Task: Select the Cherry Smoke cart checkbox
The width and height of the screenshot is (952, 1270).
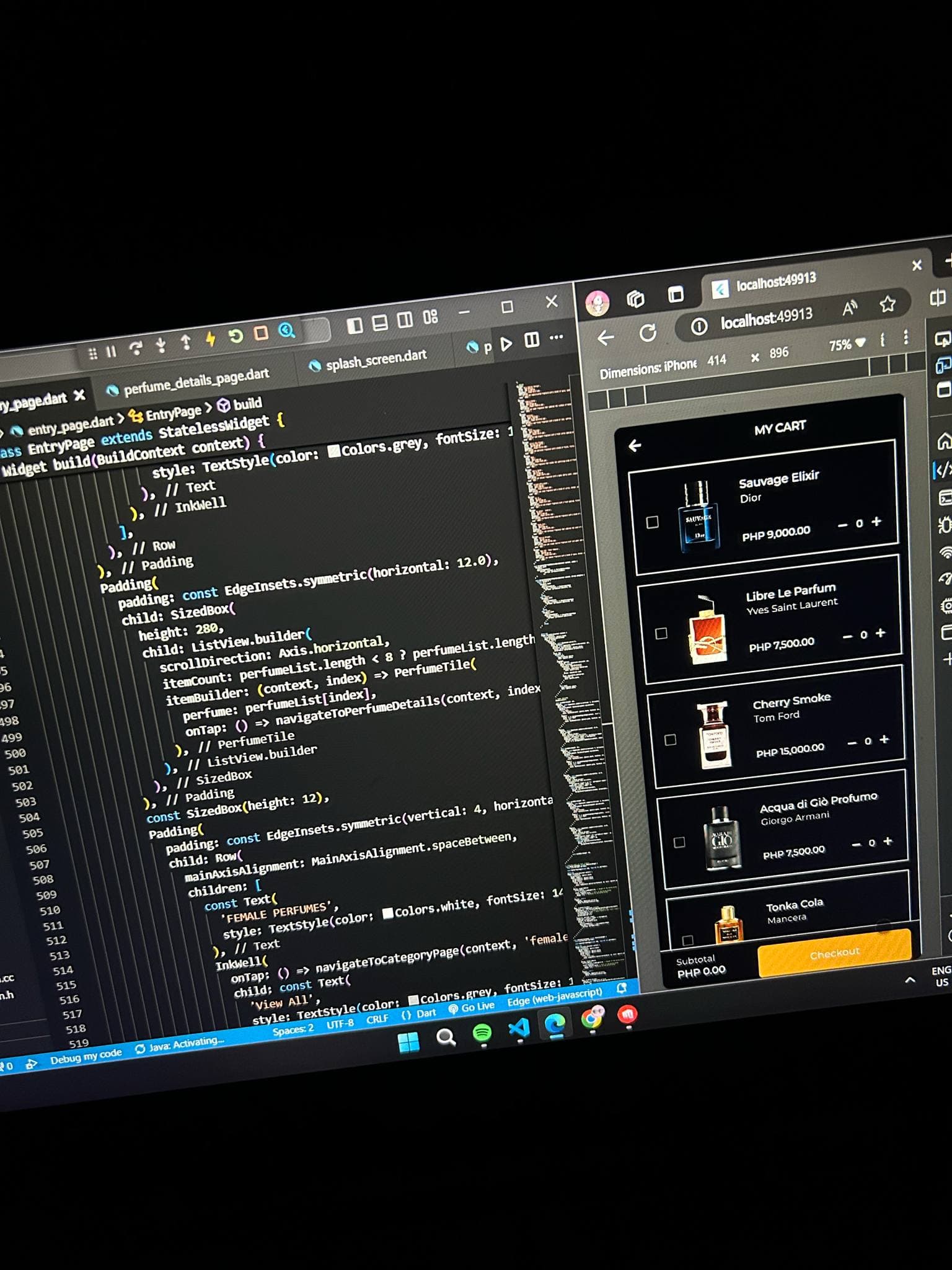Action: pos(670,740)
